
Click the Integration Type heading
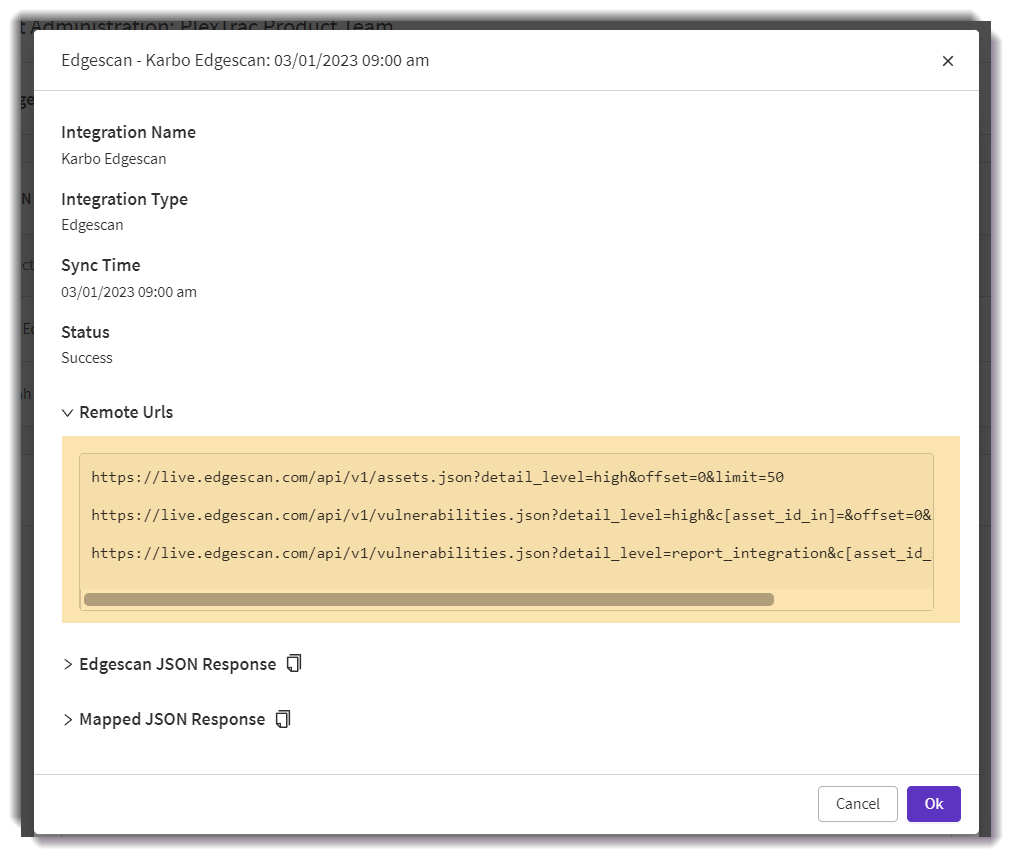(x=125, y=199)
